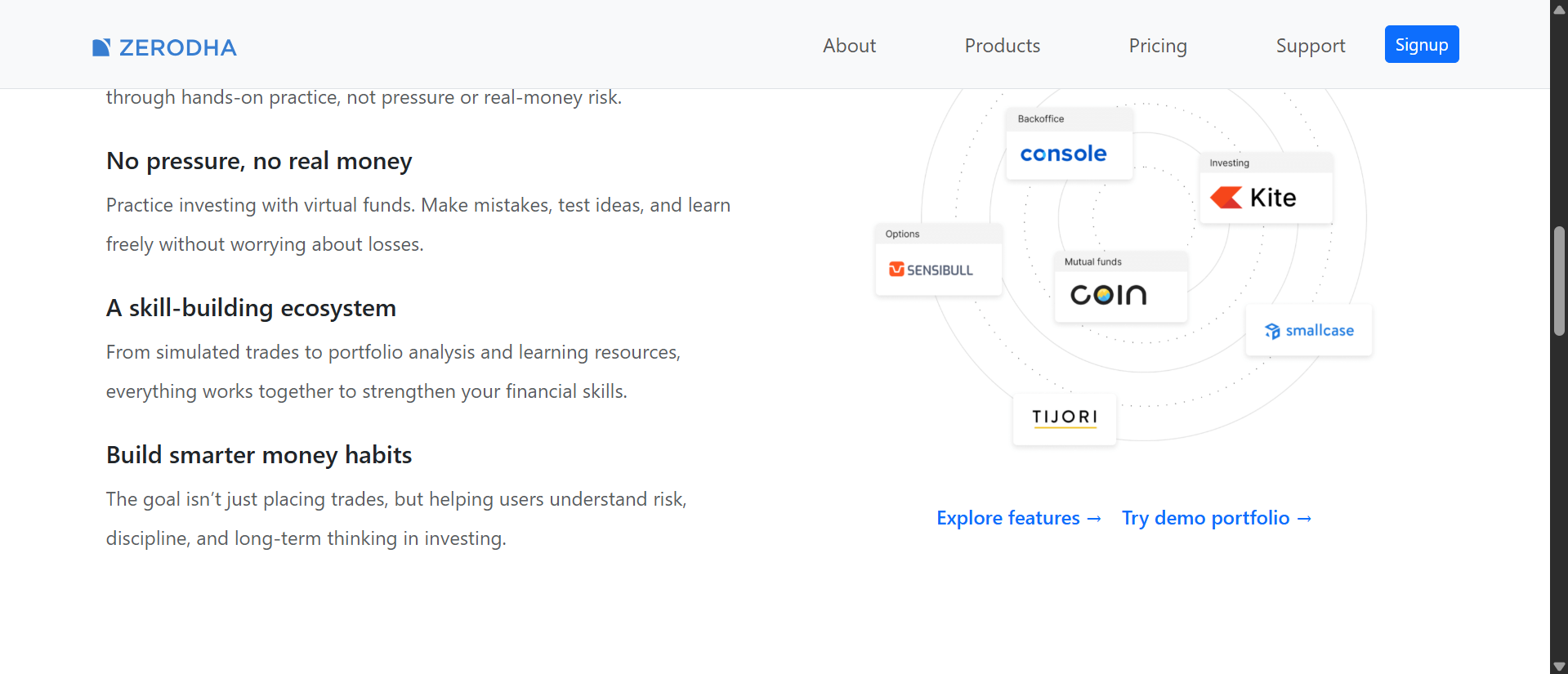Image resolution: width=1568 pixels, height=674 pixels.
Task: Open the About page
Action: pyautogui.click(x=849, y=46)
